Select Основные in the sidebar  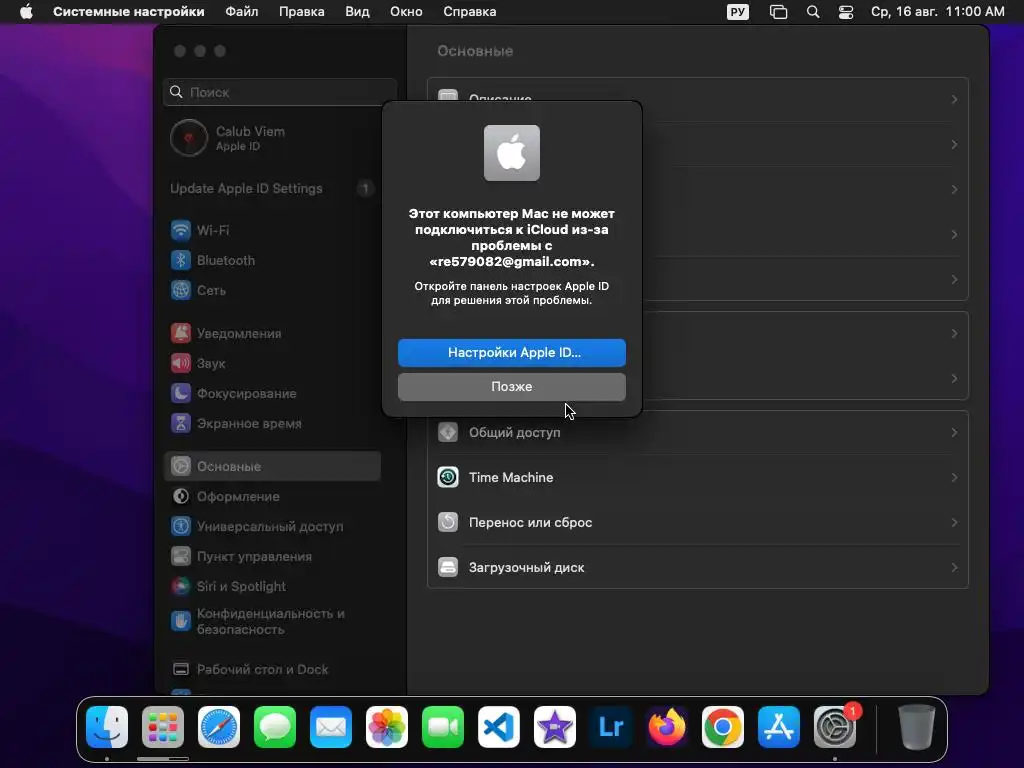click(x=272, y=467)
